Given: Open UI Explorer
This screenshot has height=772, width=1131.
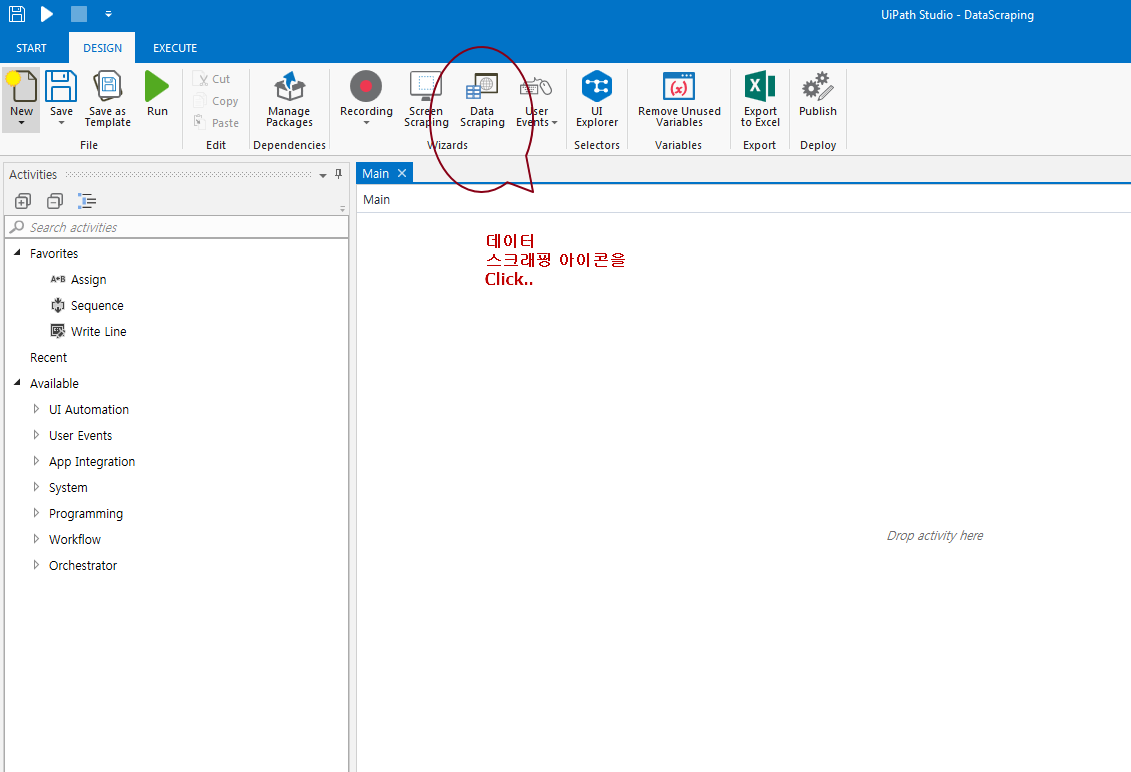Looking at the screenshot, I should click(x=597, y=100).
